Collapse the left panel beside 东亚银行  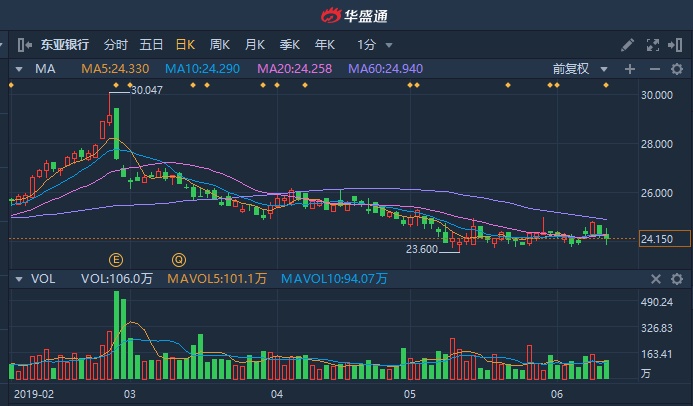coord(24,45)
